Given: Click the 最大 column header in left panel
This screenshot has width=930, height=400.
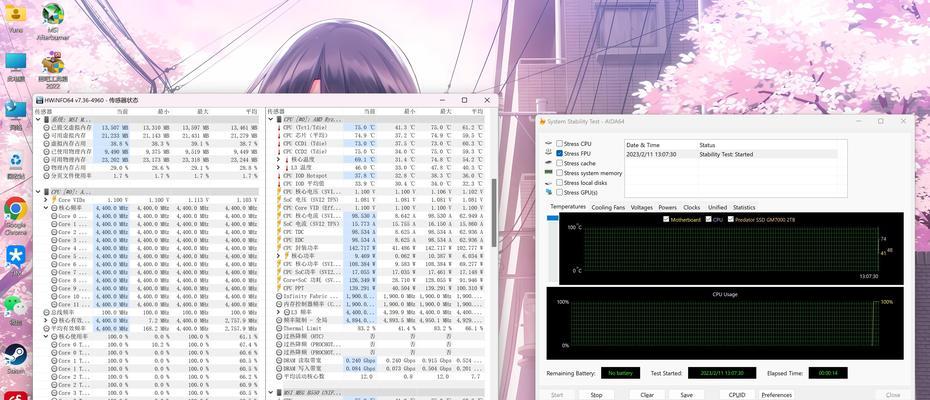Looking at the screenshot, I should point(204,111).
